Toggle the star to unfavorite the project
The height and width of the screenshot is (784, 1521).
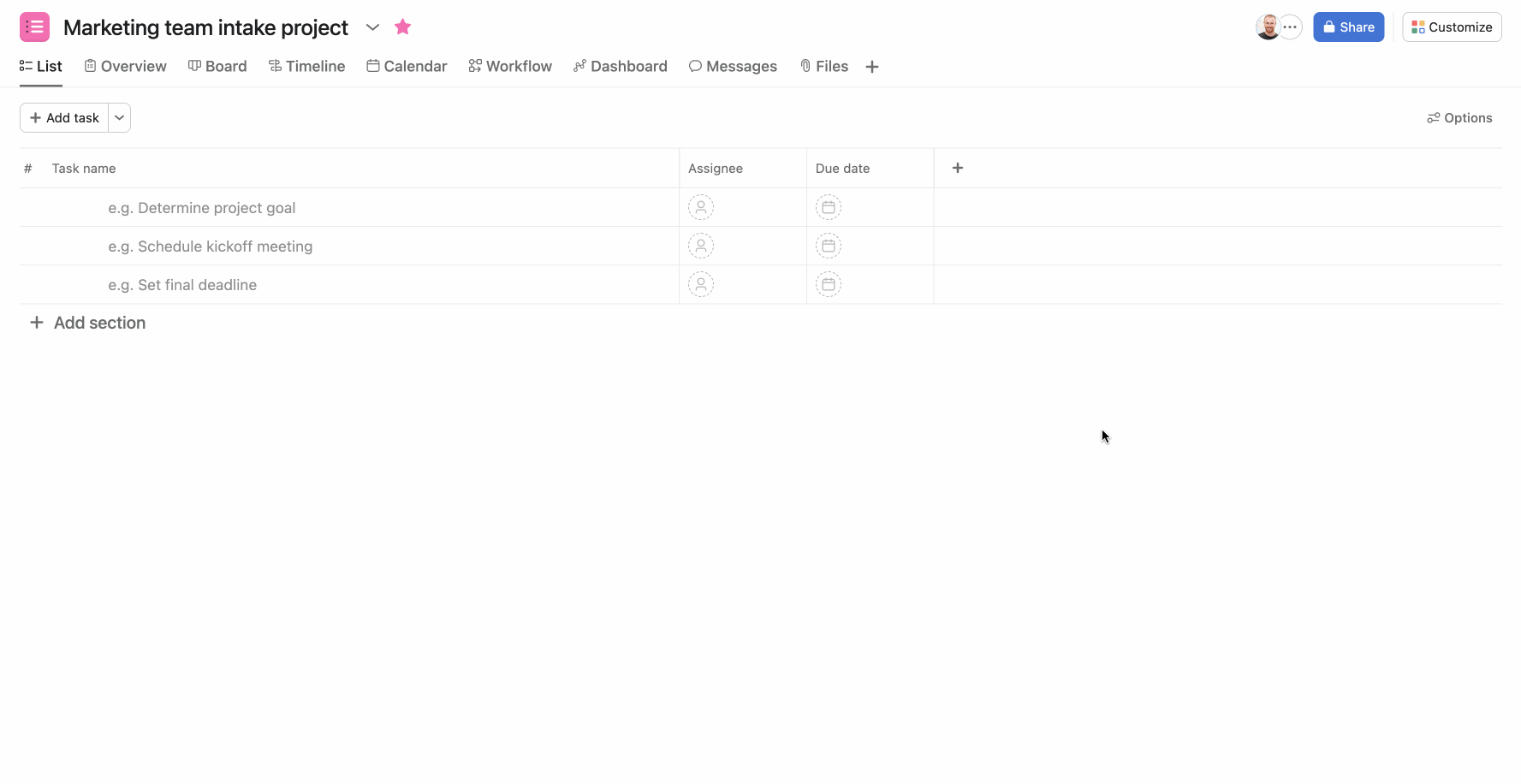(402, 27)
